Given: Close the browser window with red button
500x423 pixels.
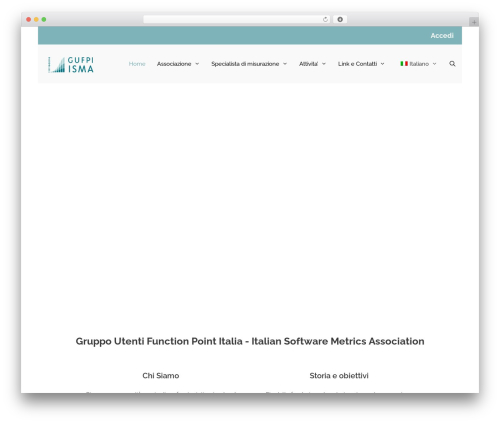Looking at the screenshot, I should (29, 20).
